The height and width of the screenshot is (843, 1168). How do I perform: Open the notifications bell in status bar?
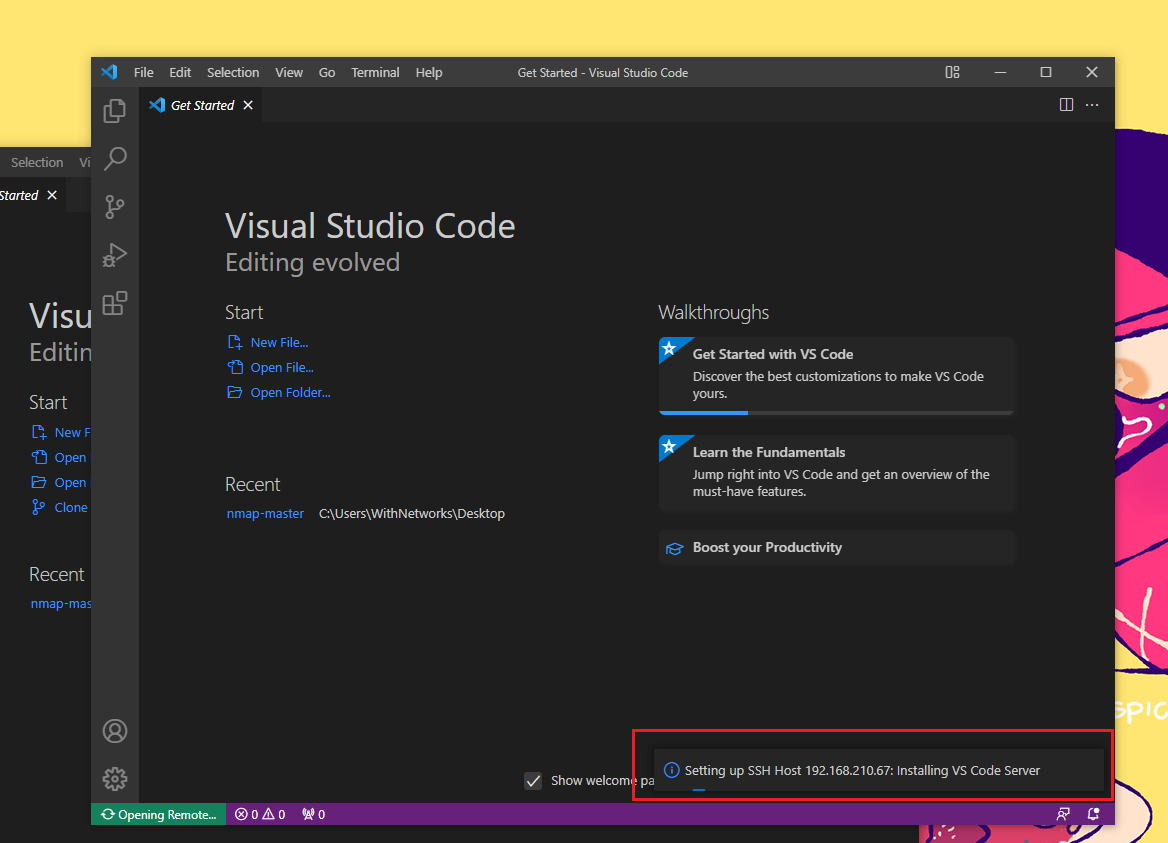pos(1093,814)
